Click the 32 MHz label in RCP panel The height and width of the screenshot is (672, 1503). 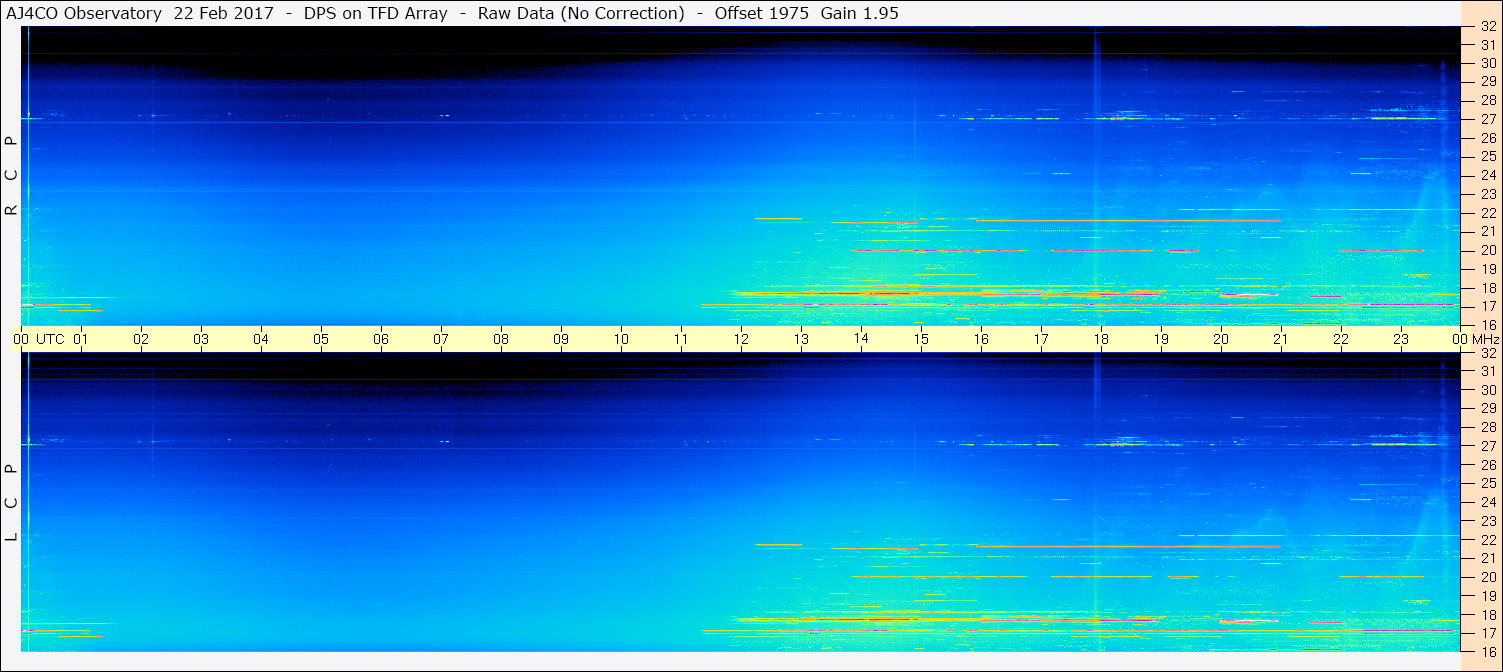pyautogui.click(x=1488, y=27)
